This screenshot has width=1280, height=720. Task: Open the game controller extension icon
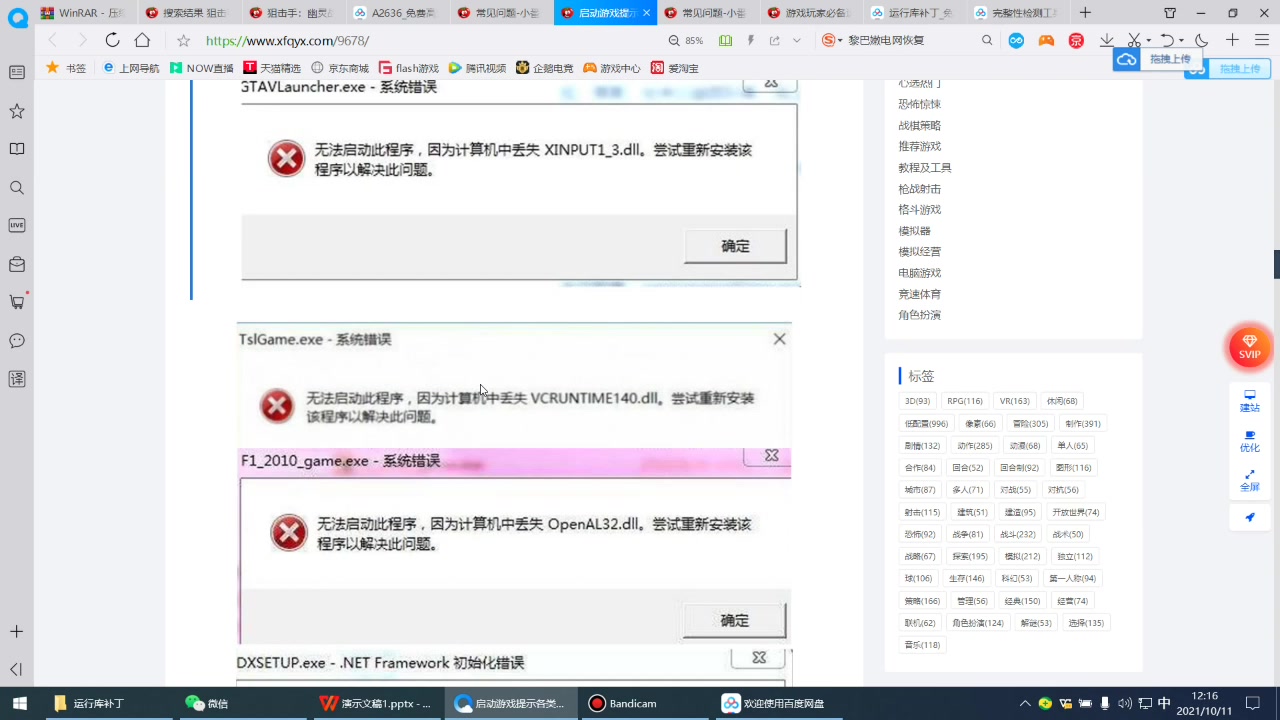(1046, 40)
